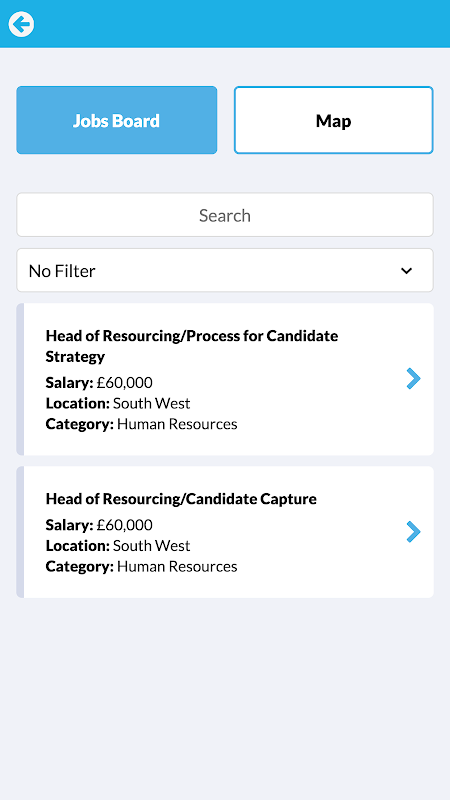Click the blue header bar beside back arrow
The height and width of the screenshot is (800, 450).
click(x=242, y=24)
